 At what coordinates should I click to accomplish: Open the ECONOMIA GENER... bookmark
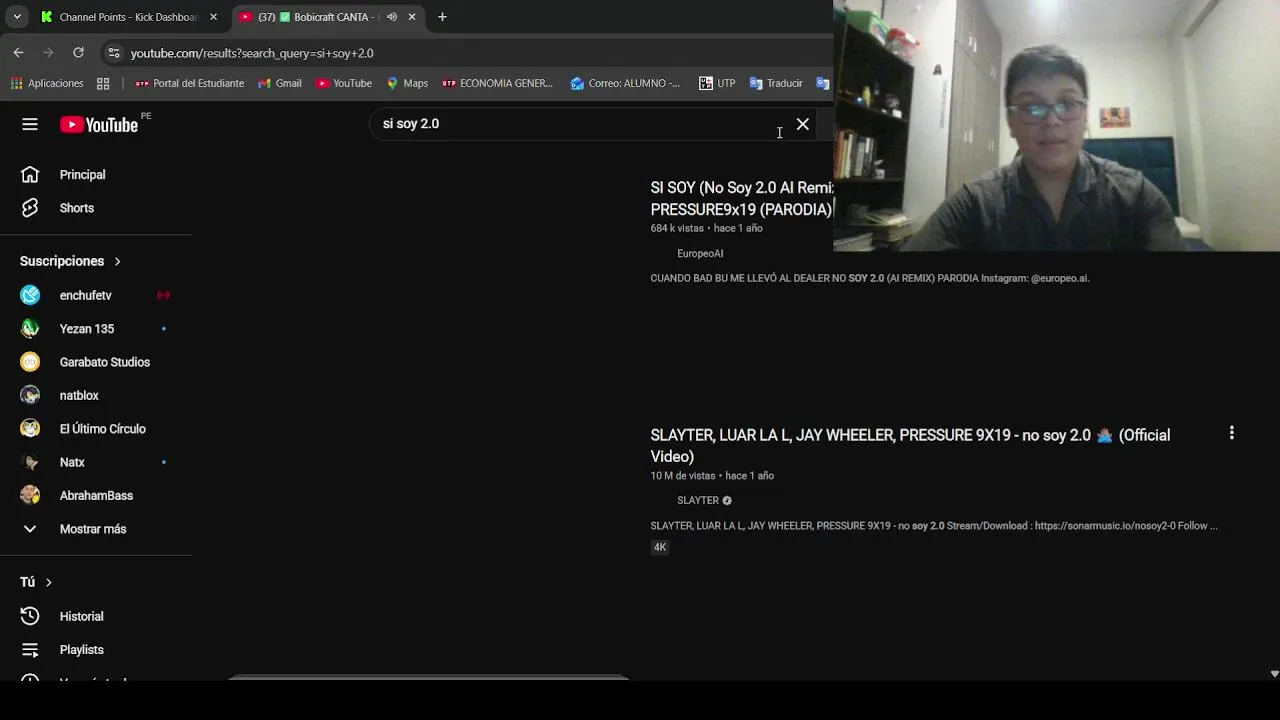point(498,83)
